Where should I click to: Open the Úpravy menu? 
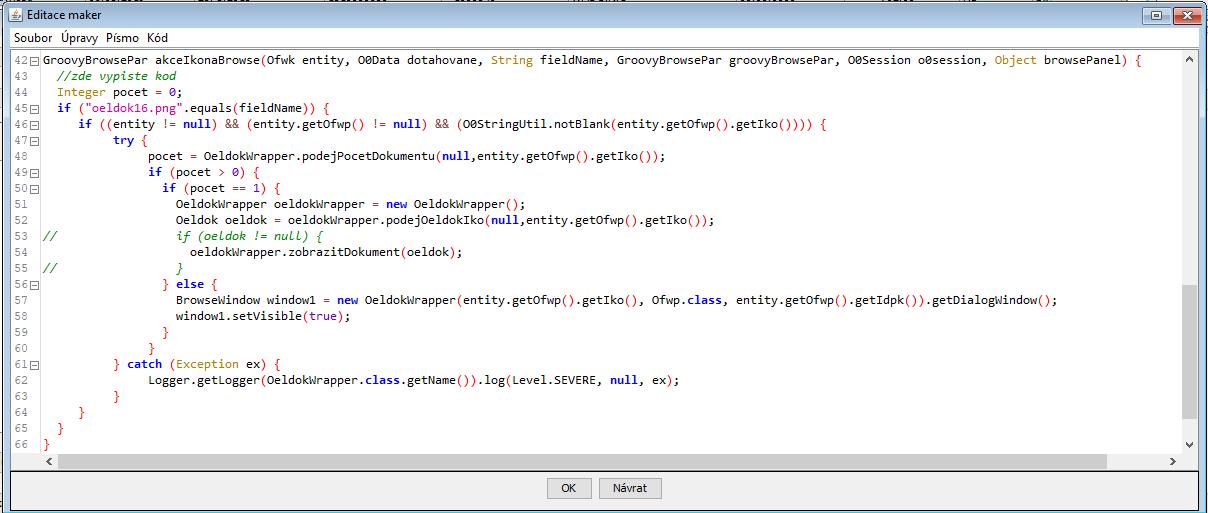[x=80, y=38]
